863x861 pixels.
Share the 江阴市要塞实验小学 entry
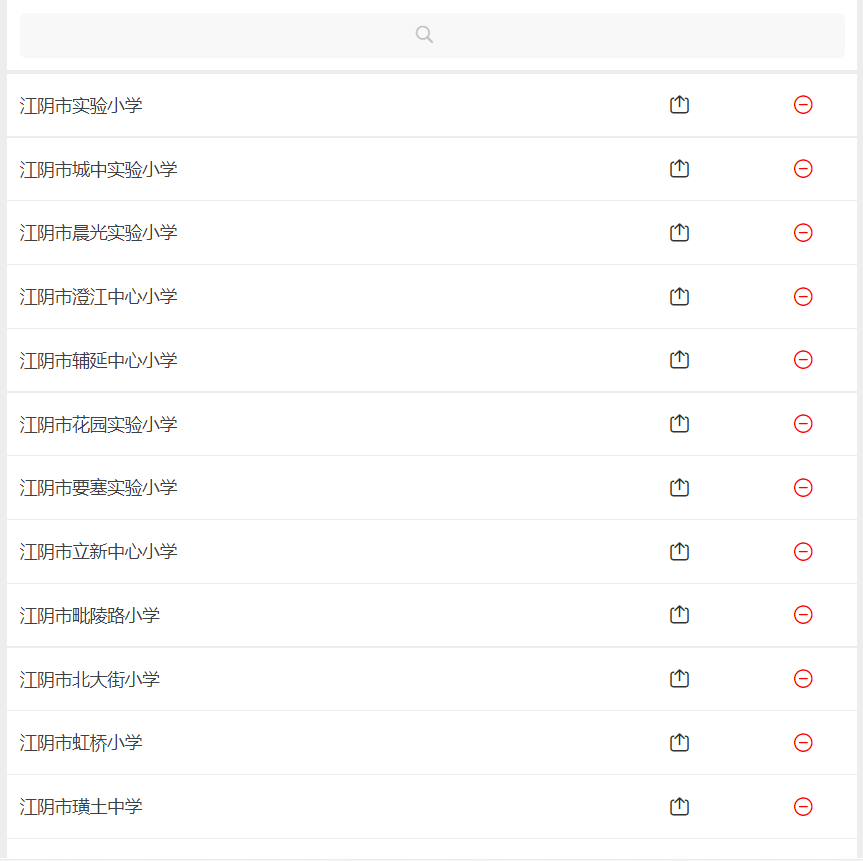point(679,488)
